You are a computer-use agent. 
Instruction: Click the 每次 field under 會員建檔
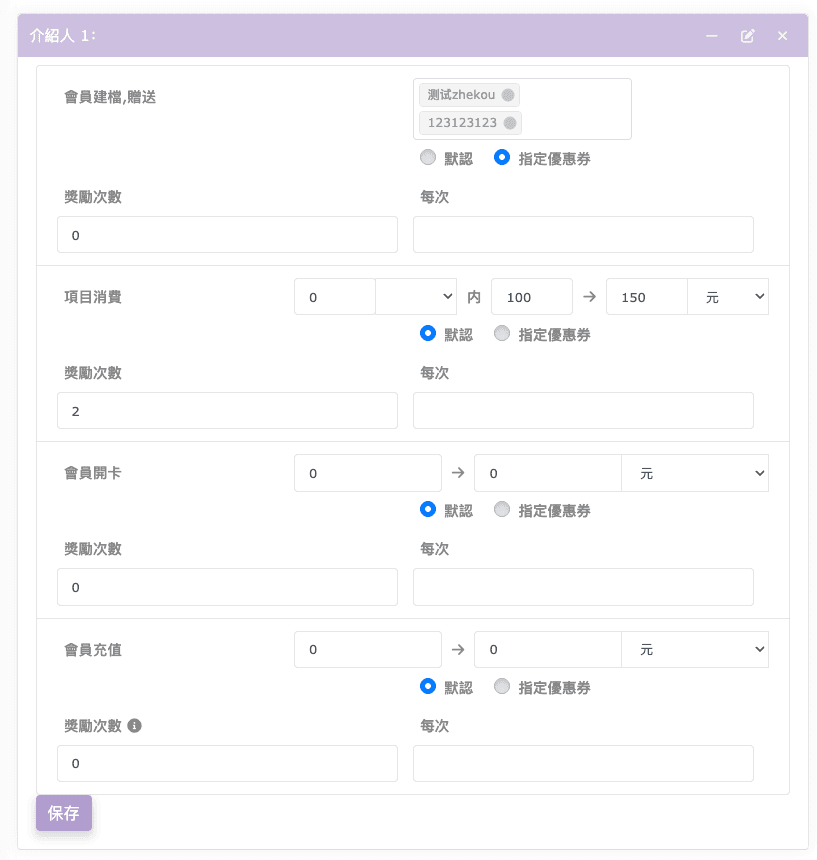[583, 235]
